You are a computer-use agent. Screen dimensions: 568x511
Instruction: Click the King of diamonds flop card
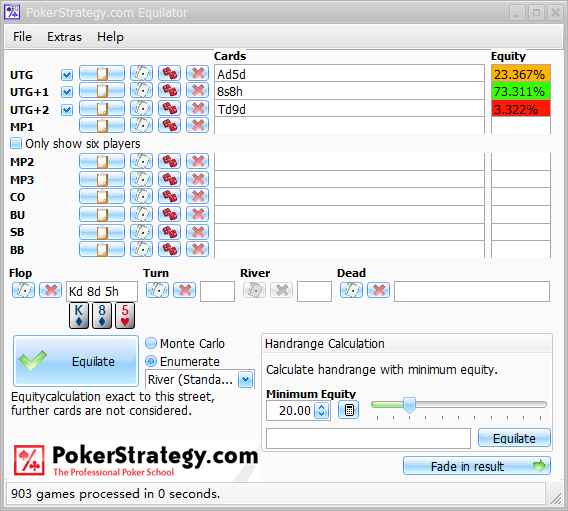click(x=79, y=316)
